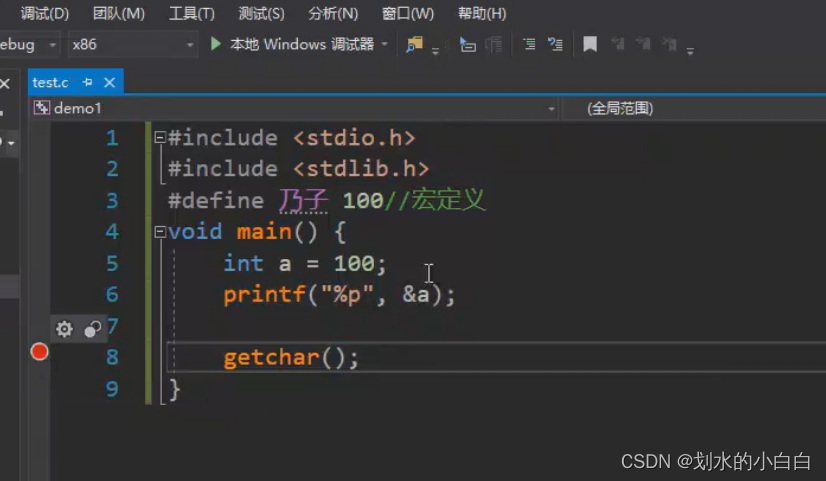Pin the test.c tab
This screenshot has width=826, height=481.
[87, 82]
